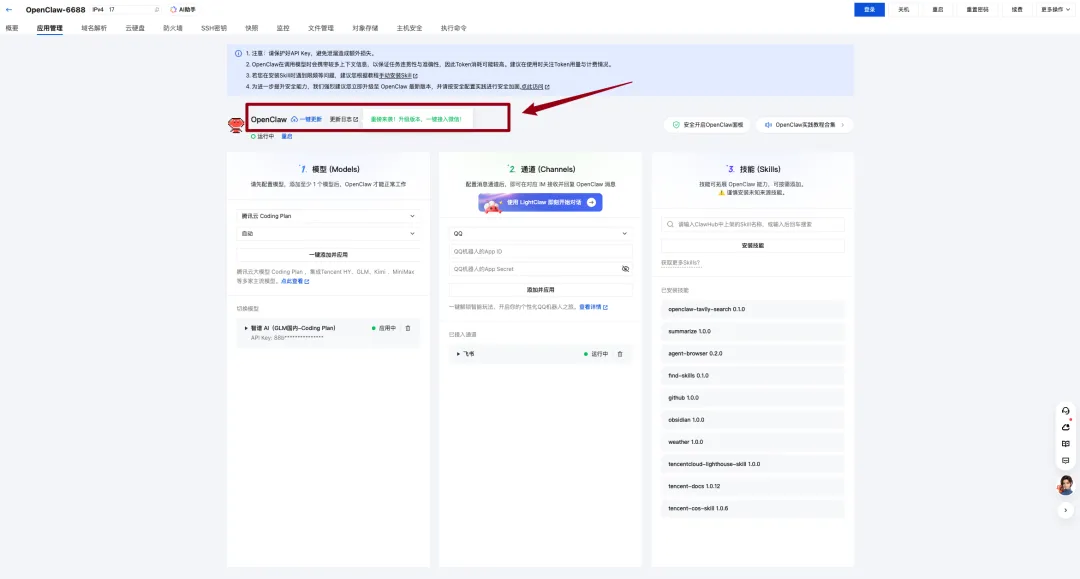Select tencent-docs 1.0.12 skill

[753, 486]
